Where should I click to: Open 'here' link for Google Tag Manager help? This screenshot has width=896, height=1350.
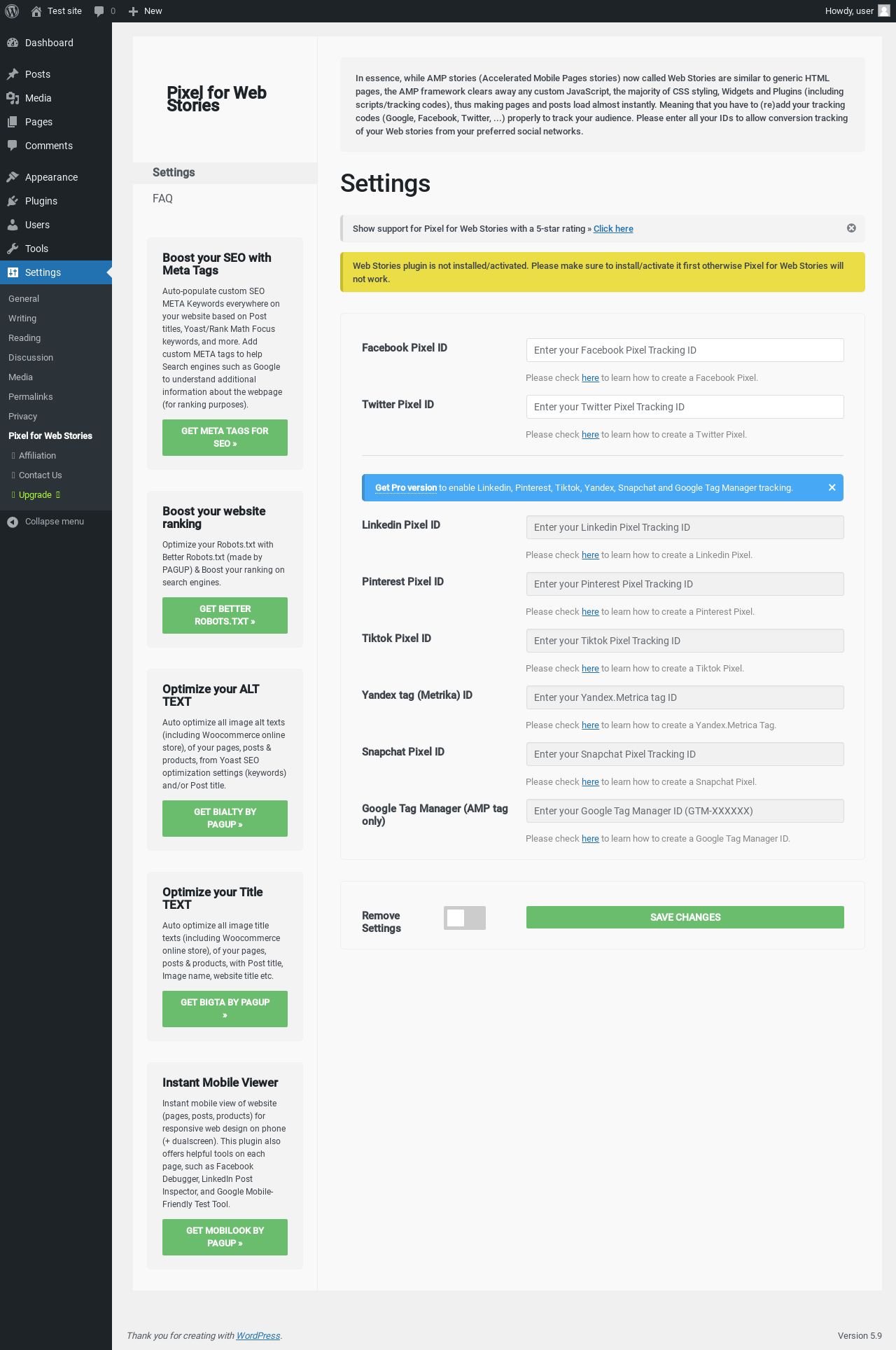590,839
